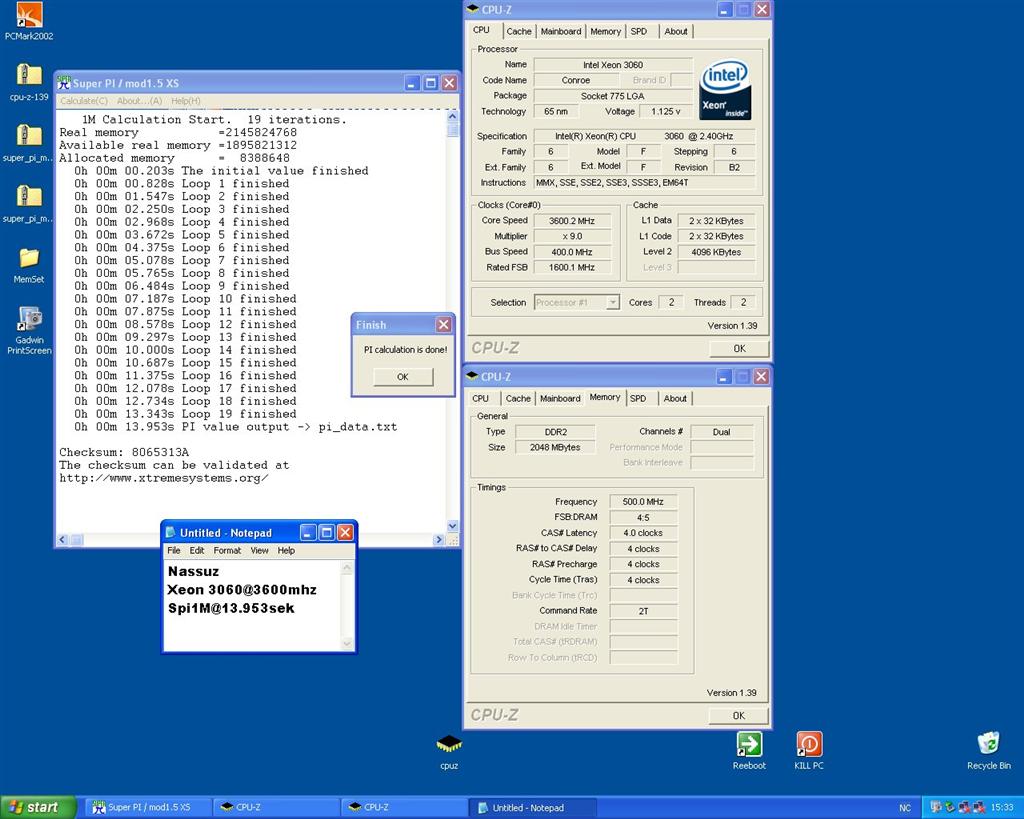This screenshot has width=1024, height=819.
Task: Open SPD tab in lower CPU-Z window
Action: click(638, 398)
